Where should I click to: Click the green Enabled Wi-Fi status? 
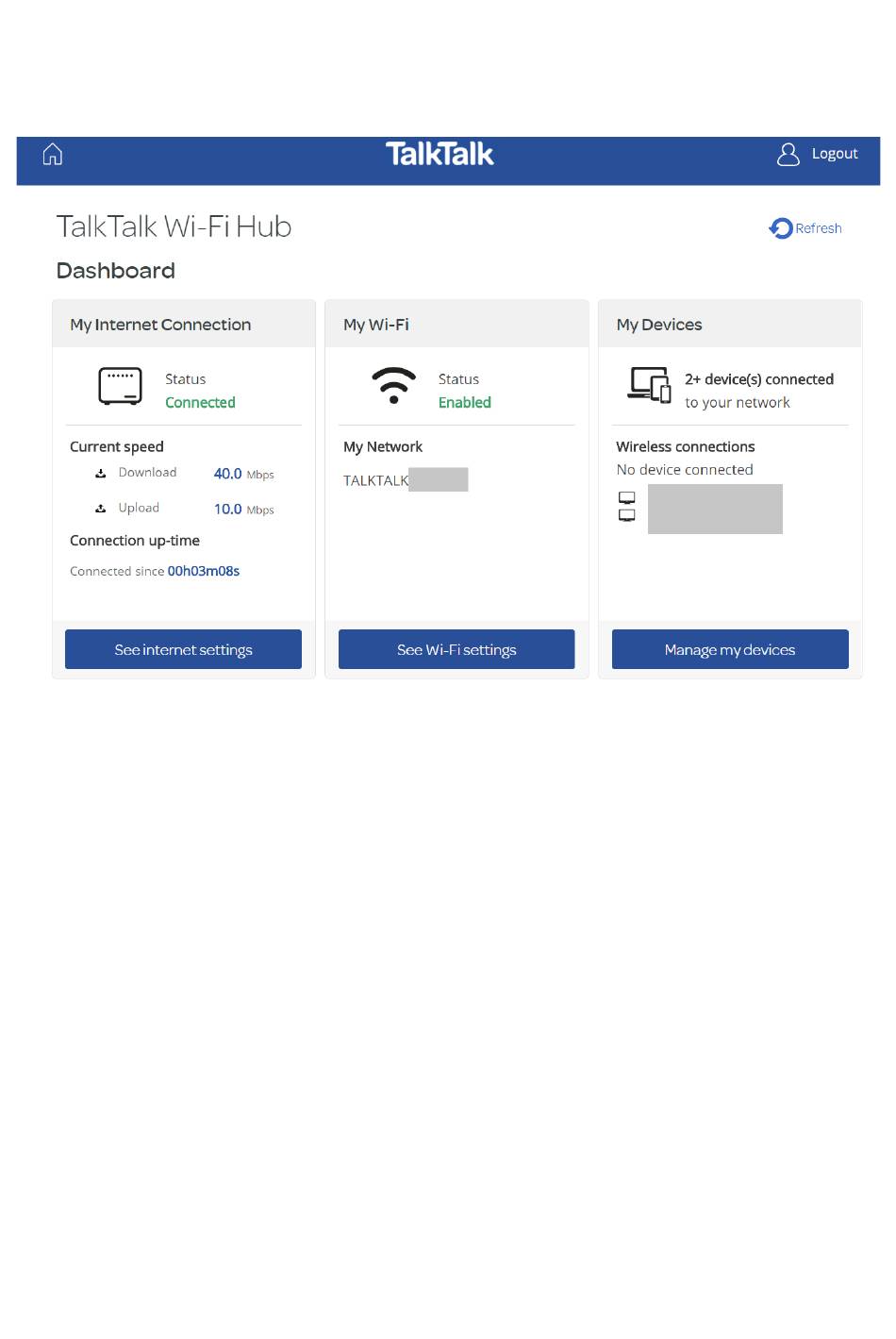[465, 402]
